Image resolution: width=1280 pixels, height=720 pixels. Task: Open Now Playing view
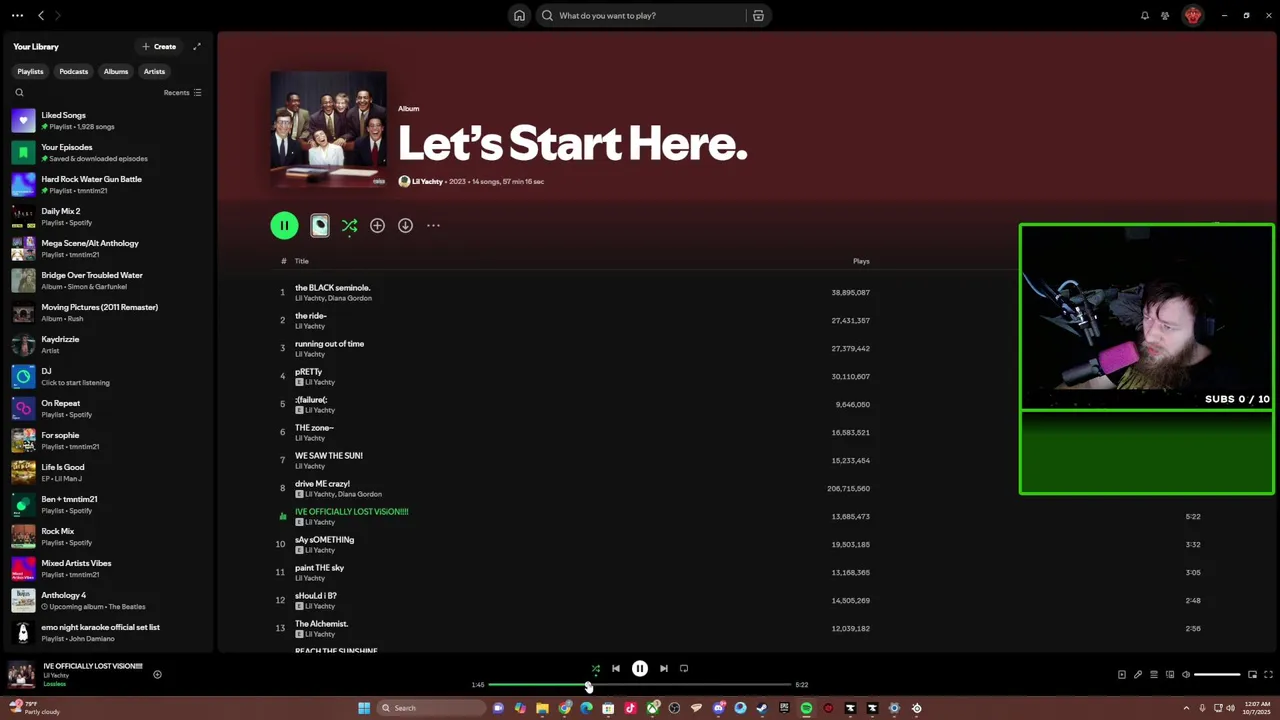click(x=1122, y=674)
